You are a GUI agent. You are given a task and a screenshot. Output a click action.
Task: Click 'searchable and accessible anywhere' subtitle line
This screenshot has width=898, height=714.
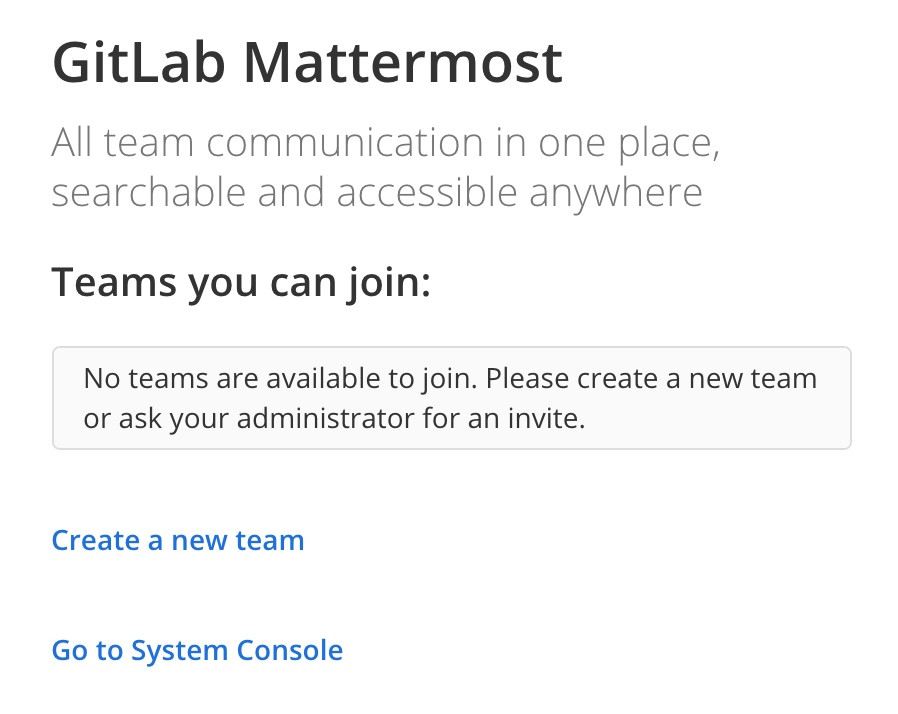pos(376,192)
